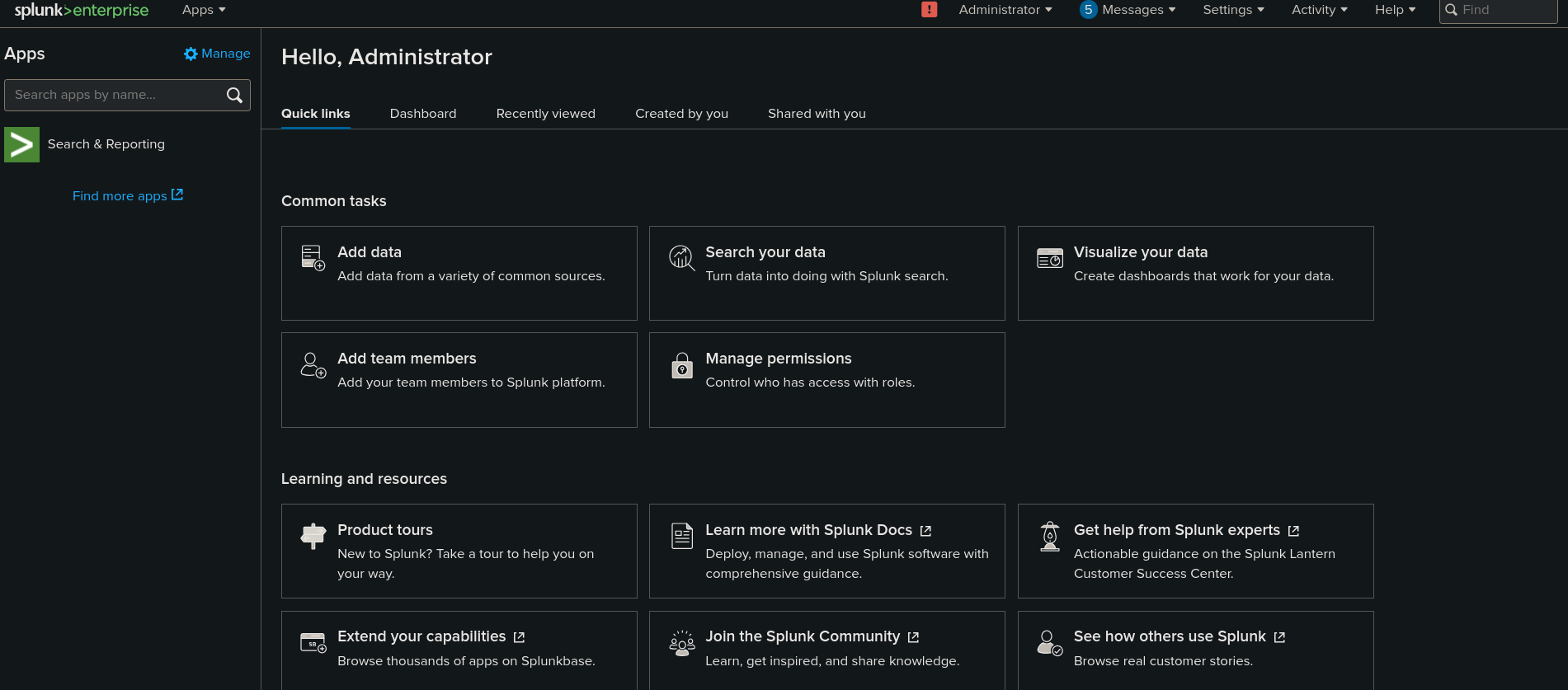Screen dimensions: 1568x690
Task: Click 'Control who has access with roles.'
Action: tap(810, 383)
